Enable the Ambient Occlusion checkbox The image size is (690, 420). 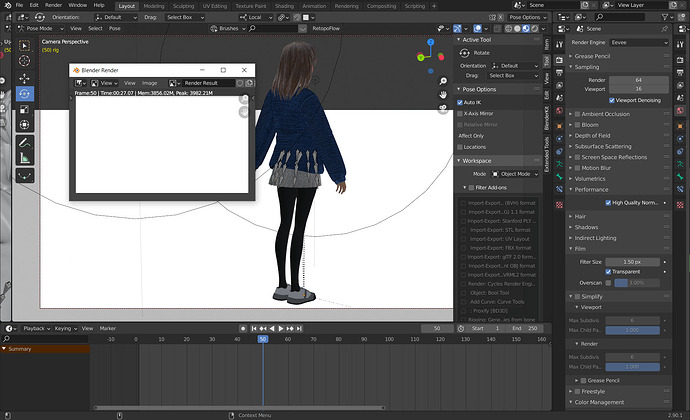577,114
